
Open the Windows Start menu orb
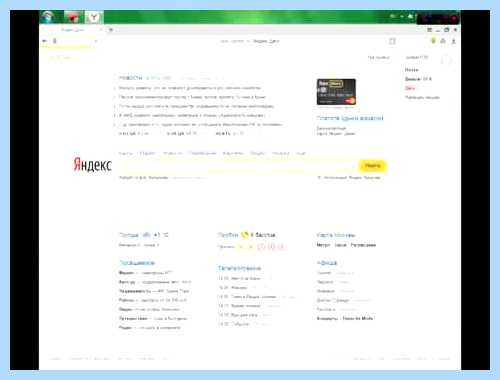pos(48,17)
